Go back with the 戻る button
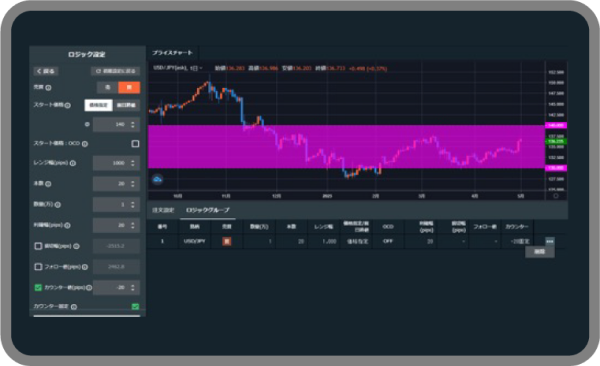This screenshot has width=600, height=366. tap(46, 71)
